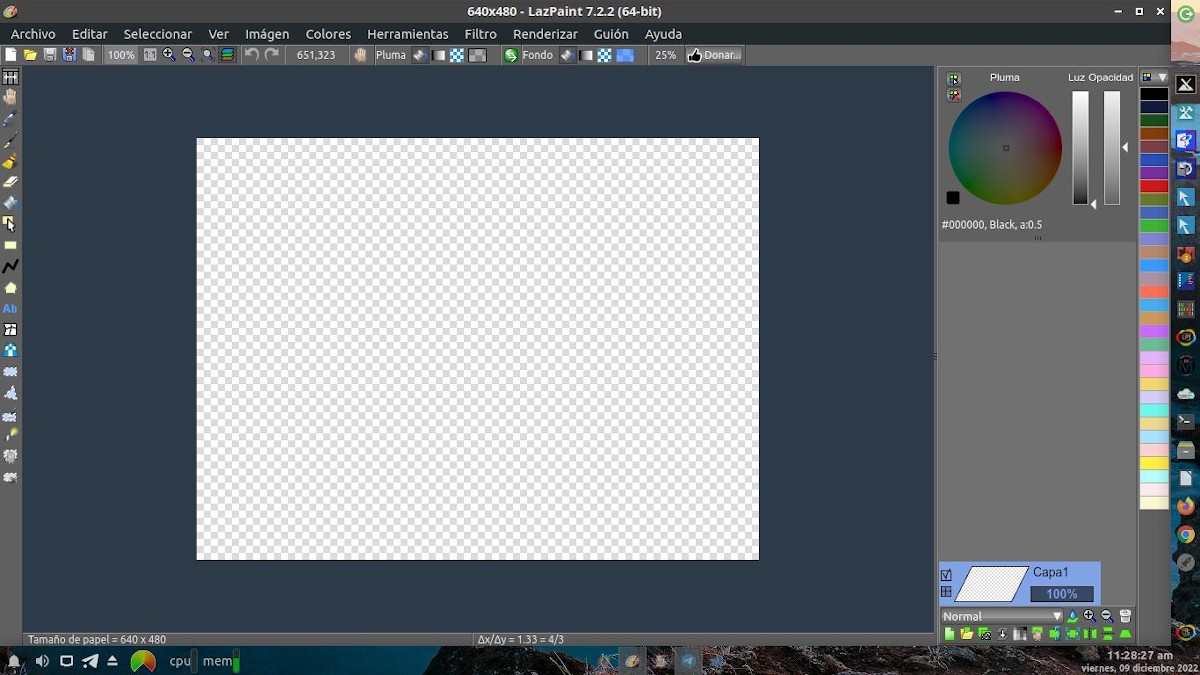The width and height of the screenshot is (1200, 675).
Task: Adjust the Opacidad slider
Action: pyautogui.click(x=1112, y=148)
